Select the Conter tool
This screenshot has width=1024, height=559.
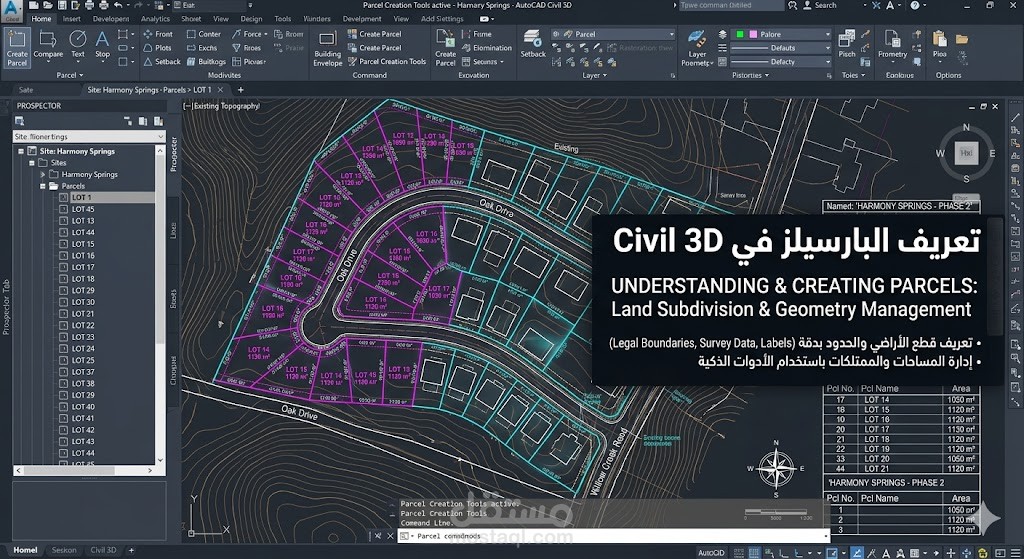pyautogui.click(x=204, y=34)
